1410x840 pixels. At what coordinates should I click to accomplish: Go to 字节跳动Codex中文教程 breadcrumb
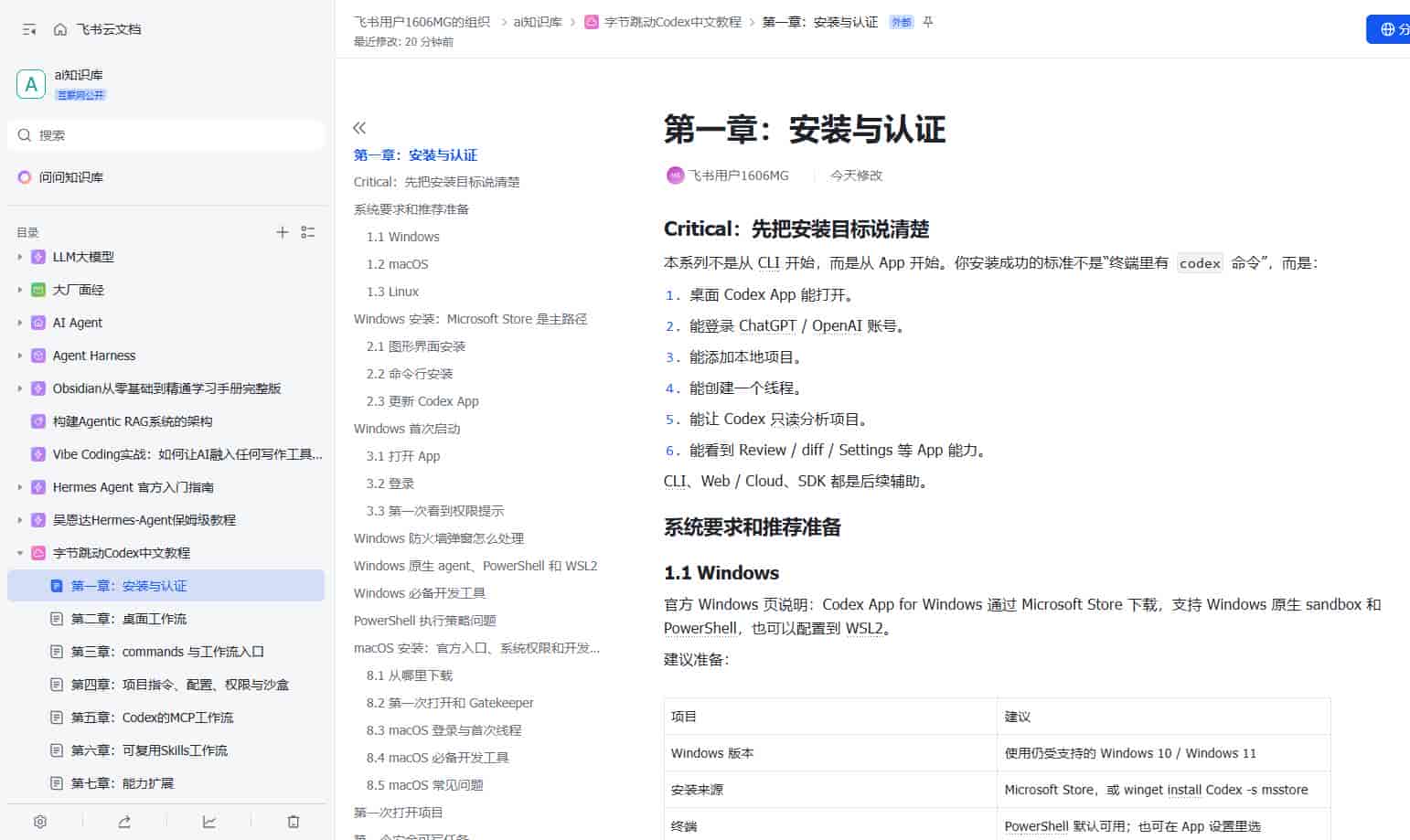tap(672, 22)
